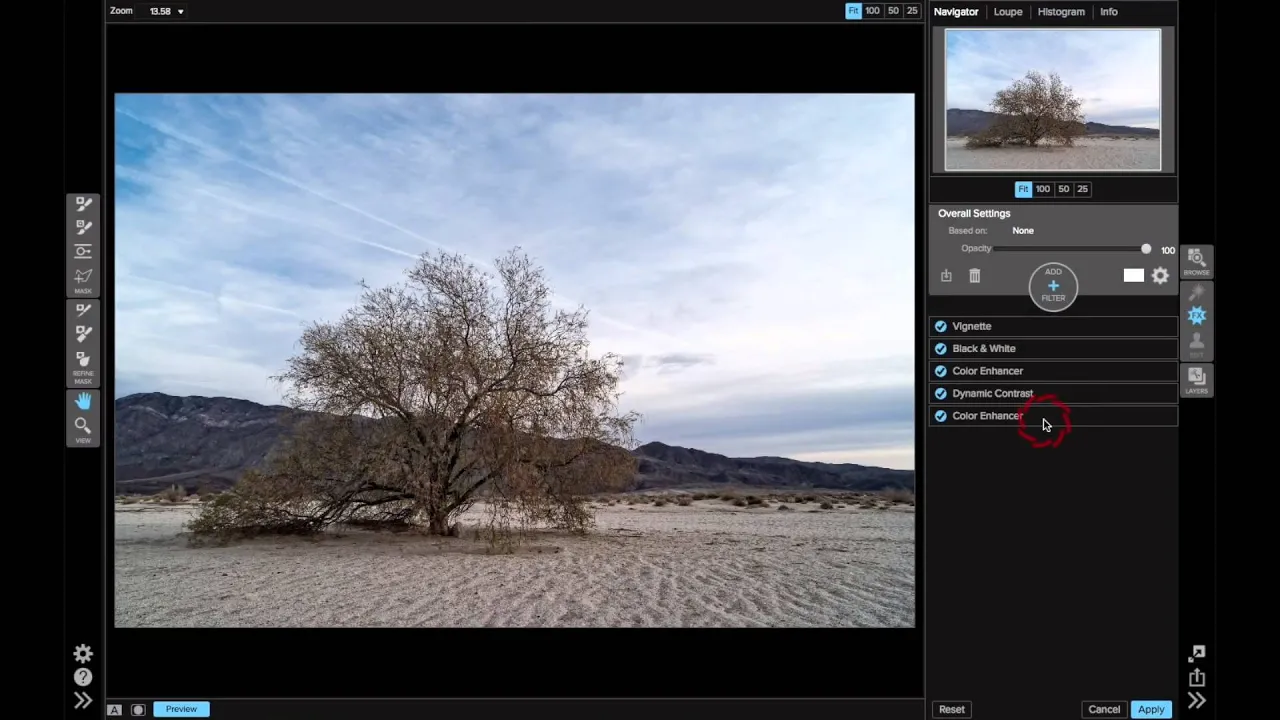
Task: Select 50 zoom in the top toolbar
Action: [x=894, y=11]
